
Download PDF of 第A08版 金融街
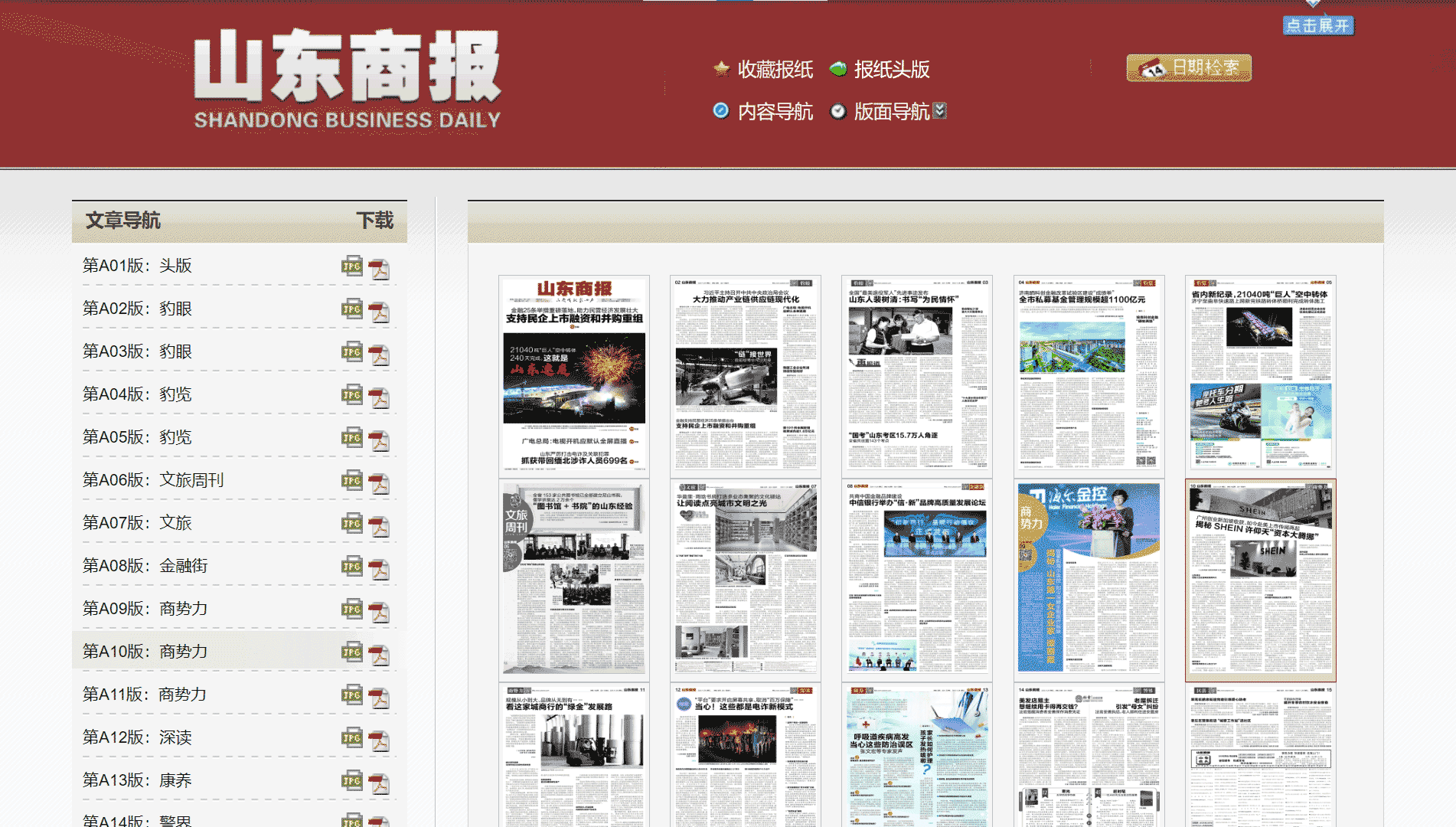(x=379, y=569)
